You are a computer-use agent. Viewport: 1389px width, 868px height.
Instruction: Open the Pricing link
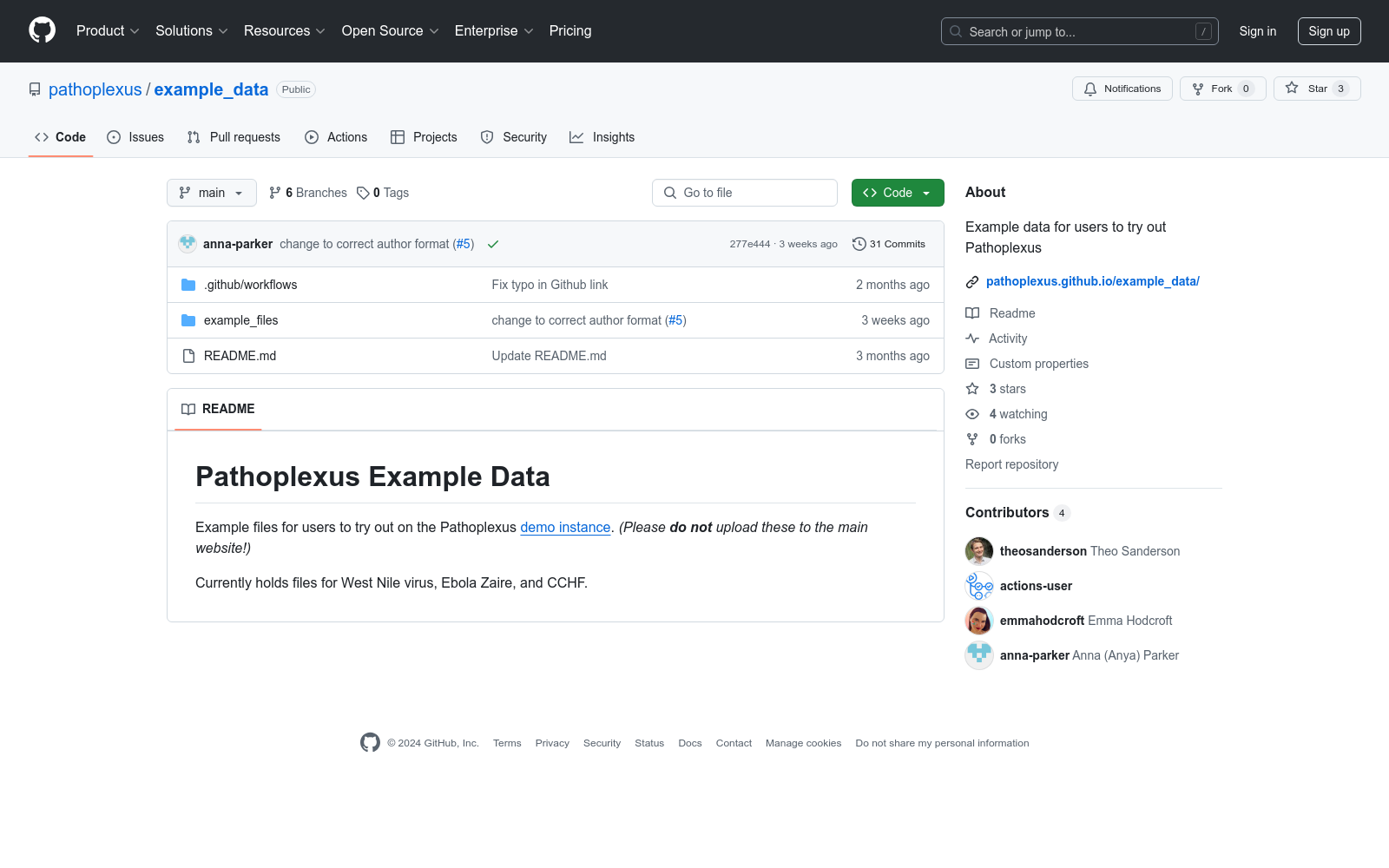(x=570, y=31)
